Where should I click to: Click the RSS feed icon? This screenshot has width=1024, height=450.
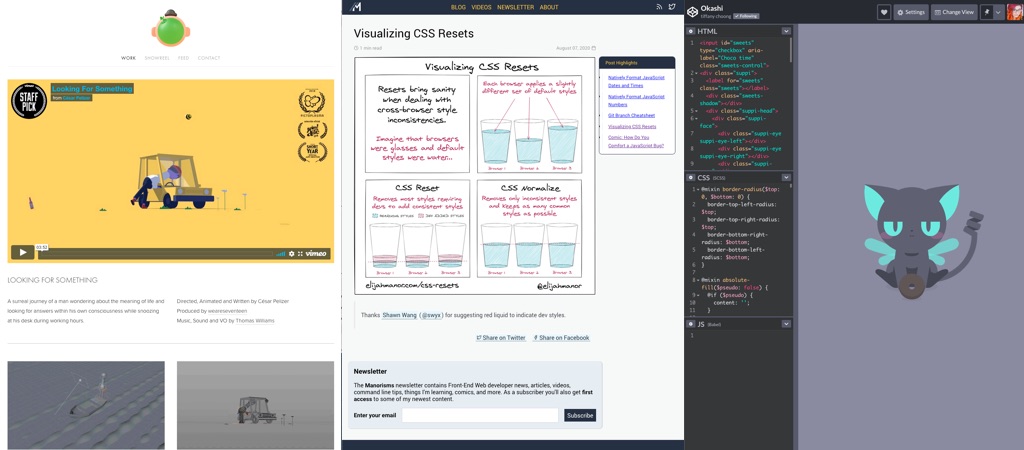[x=659, y=7]
